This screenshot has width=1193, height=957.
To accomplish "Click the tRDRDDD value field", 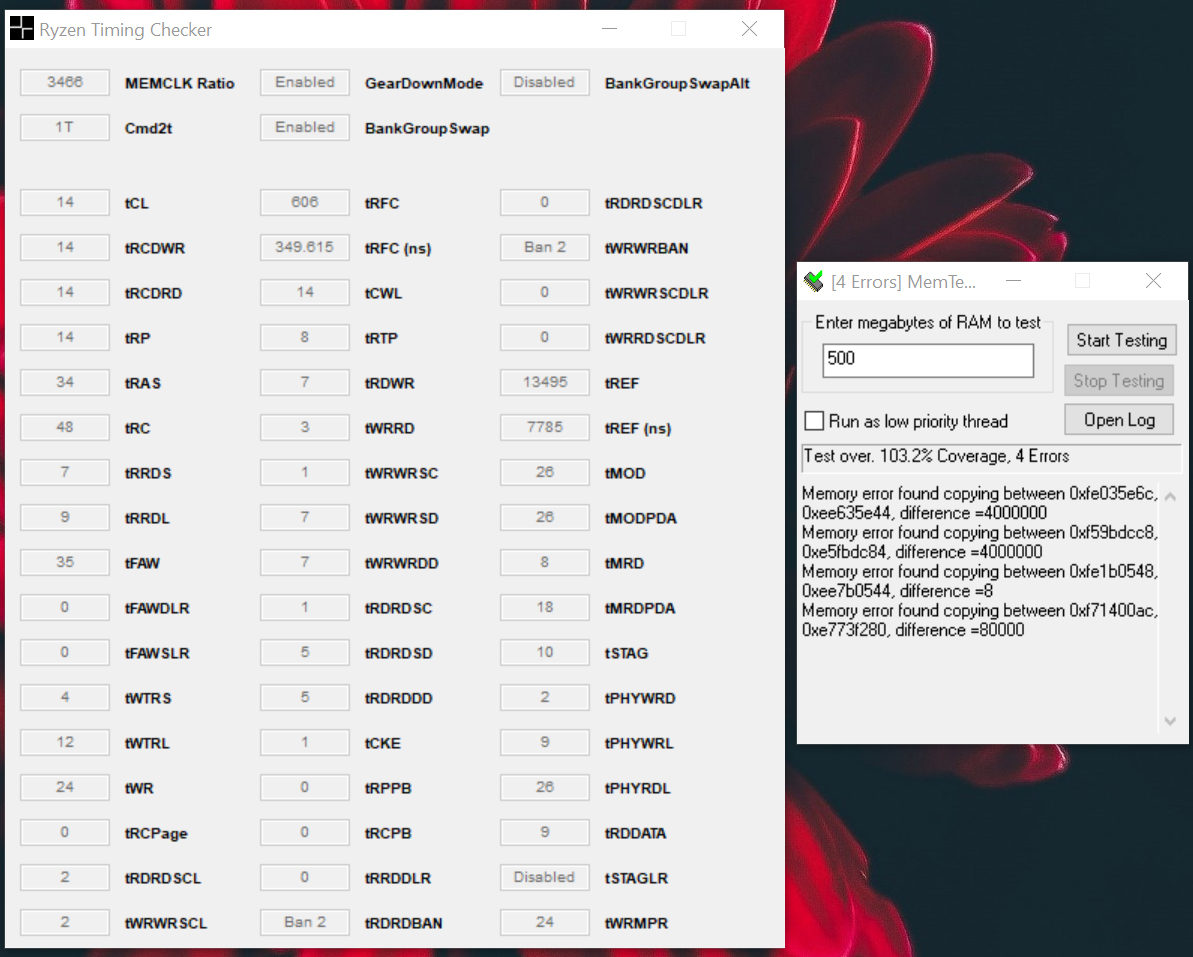I will point(304,697).
